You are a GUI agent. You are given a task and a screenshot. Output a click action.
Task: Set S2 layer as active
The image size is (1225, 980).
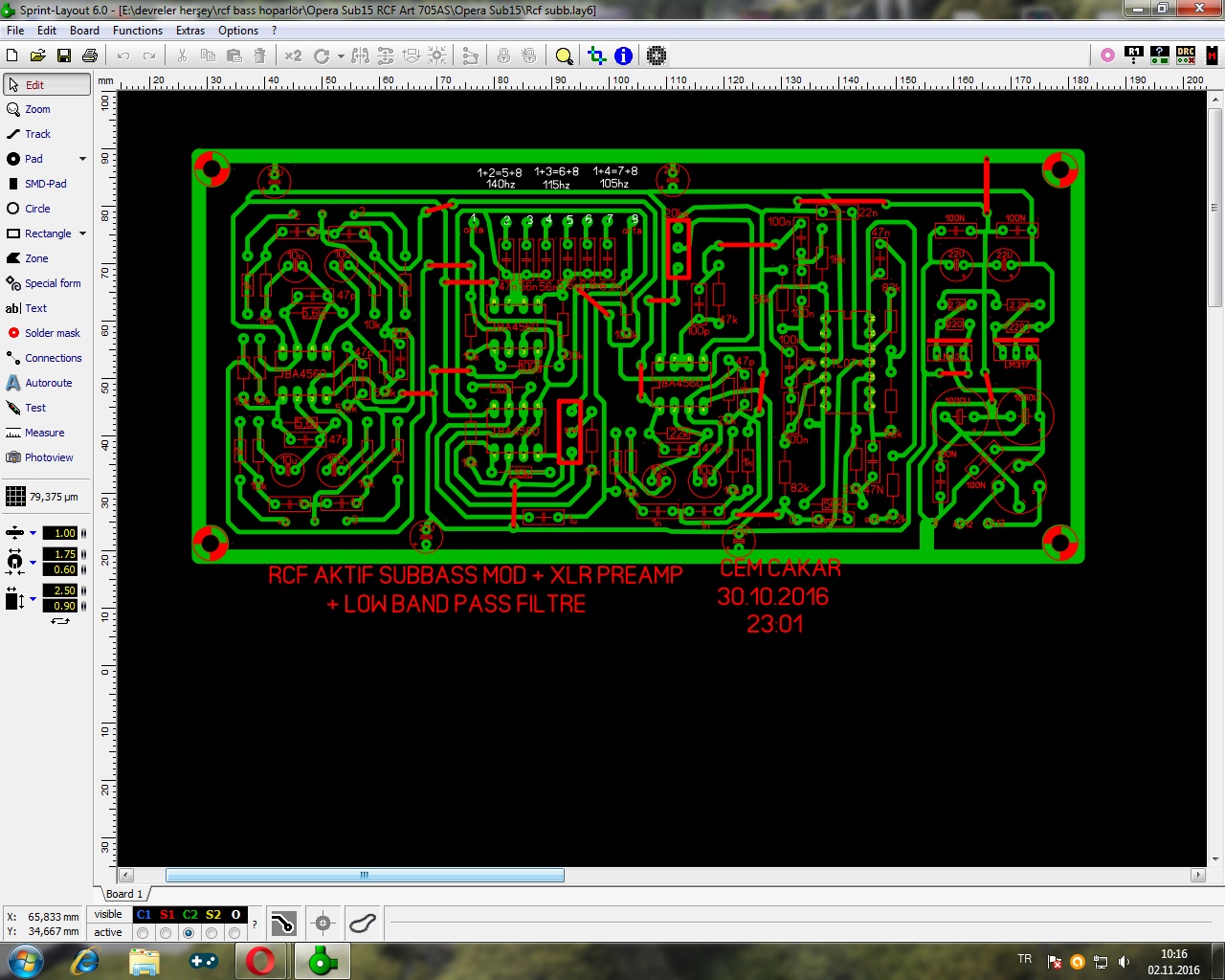pos(212,932)
